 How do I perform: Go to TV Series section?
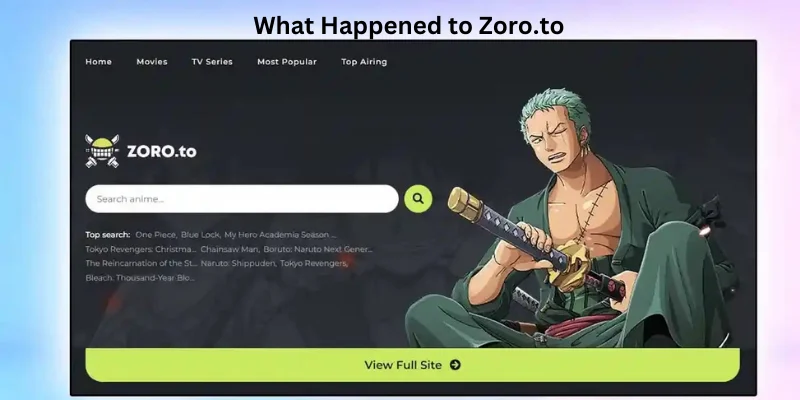(212, 62)
